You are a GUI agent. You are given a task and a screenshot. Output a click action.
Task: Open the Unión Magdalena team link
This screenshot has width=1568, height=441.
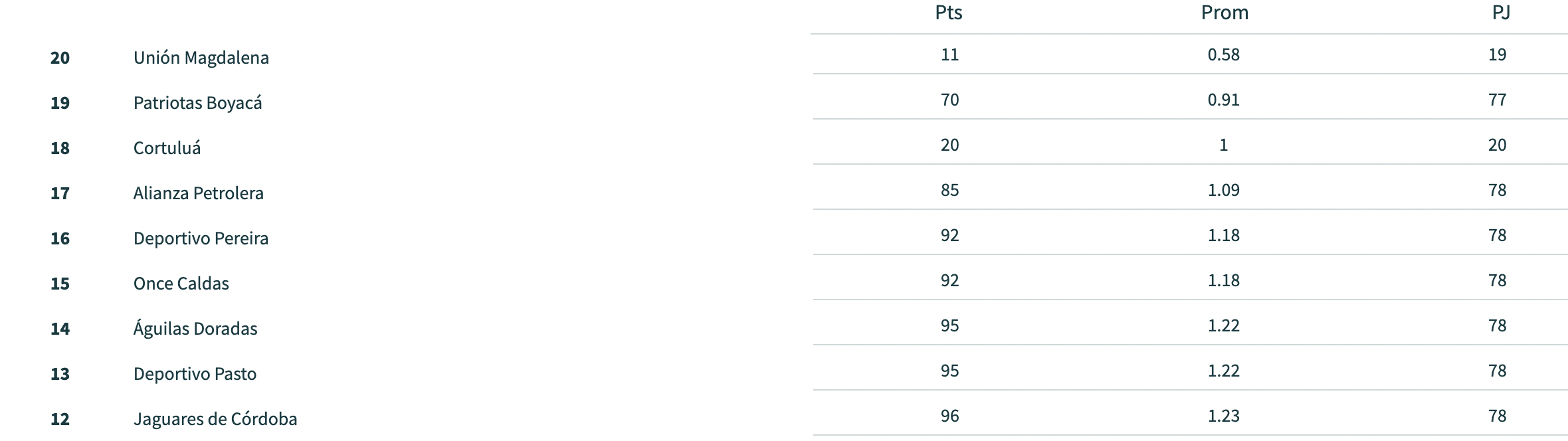coord(201,58)
